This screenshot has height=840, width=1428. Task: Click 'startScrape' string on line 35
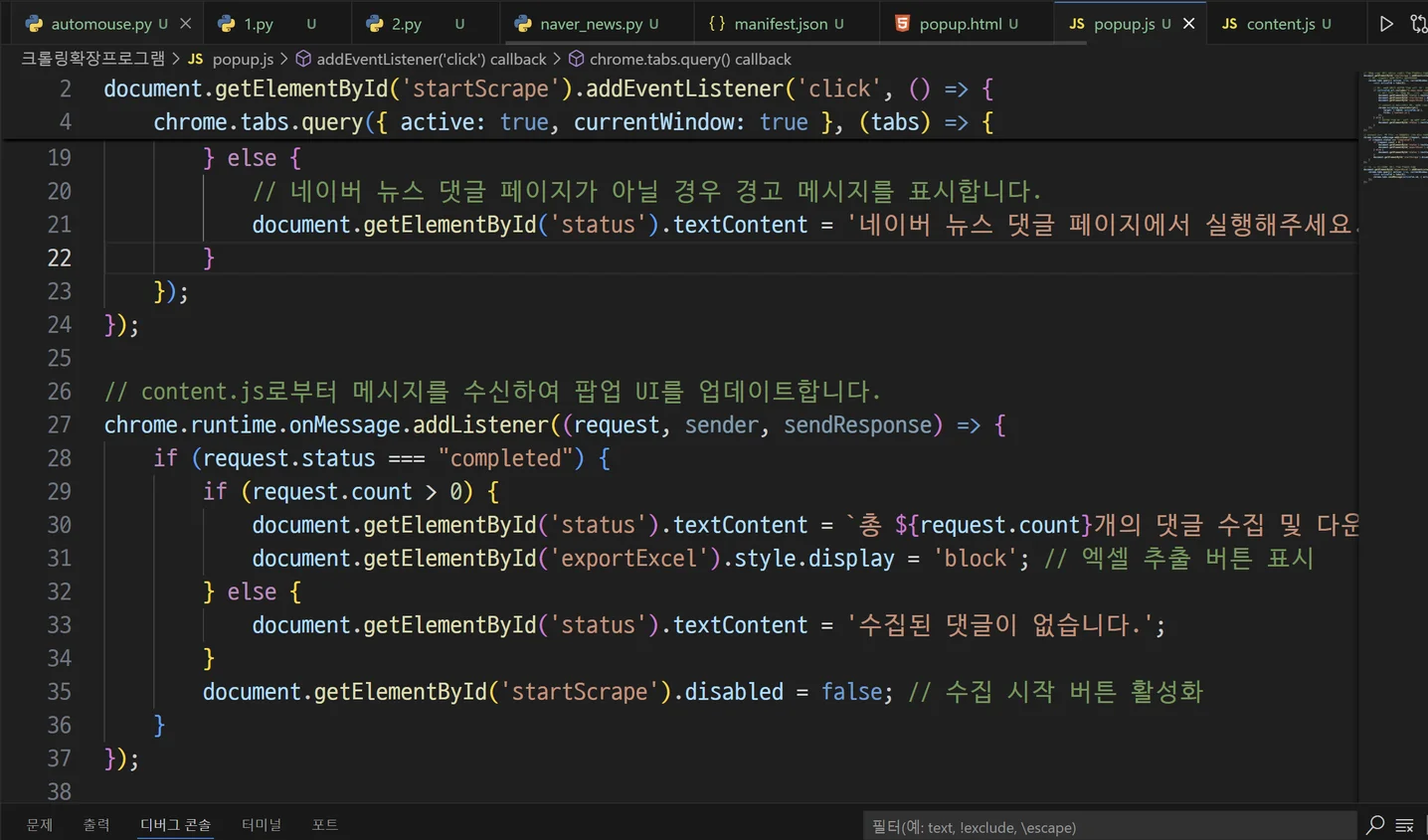(580, 692)
